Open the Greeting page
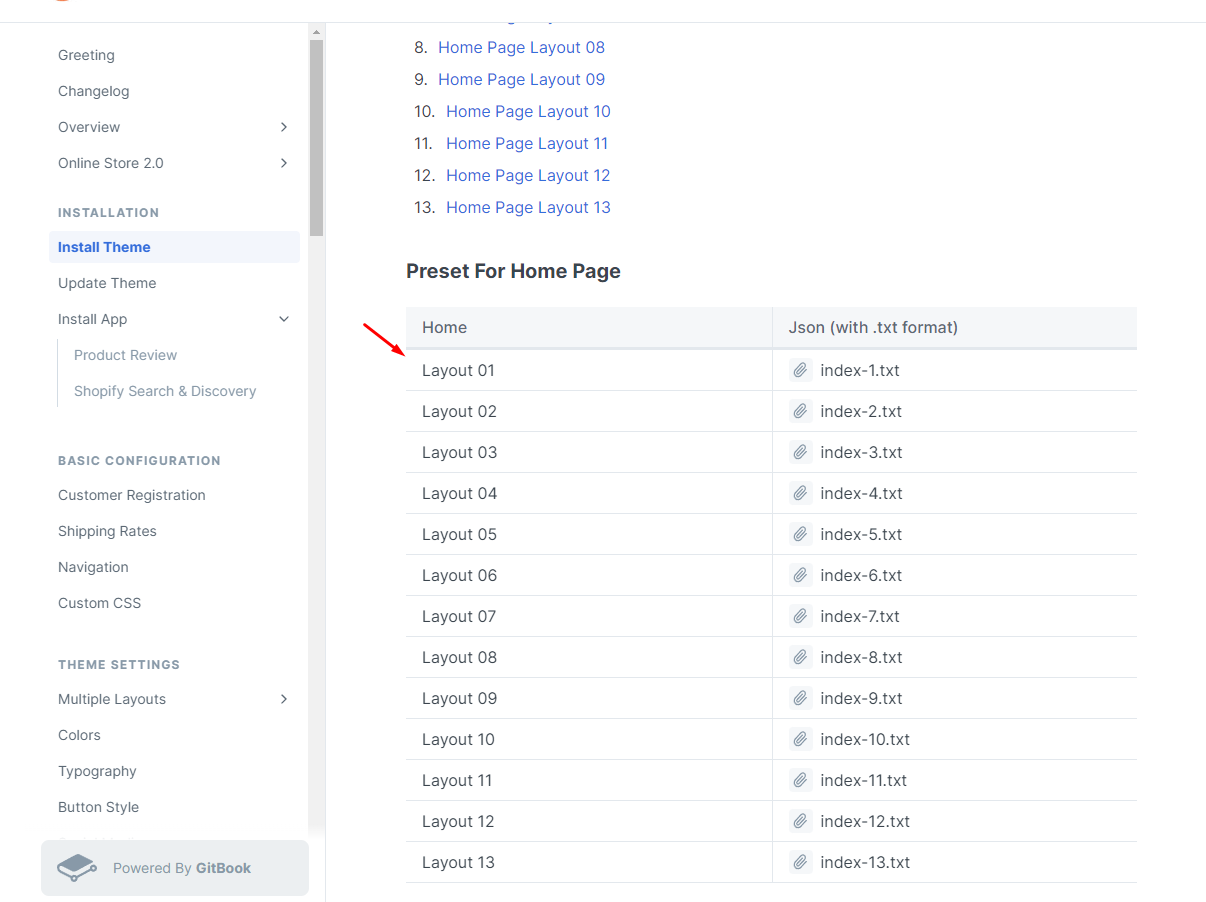Viewport: 1206px width, 902px height. (x=86, y=55)
